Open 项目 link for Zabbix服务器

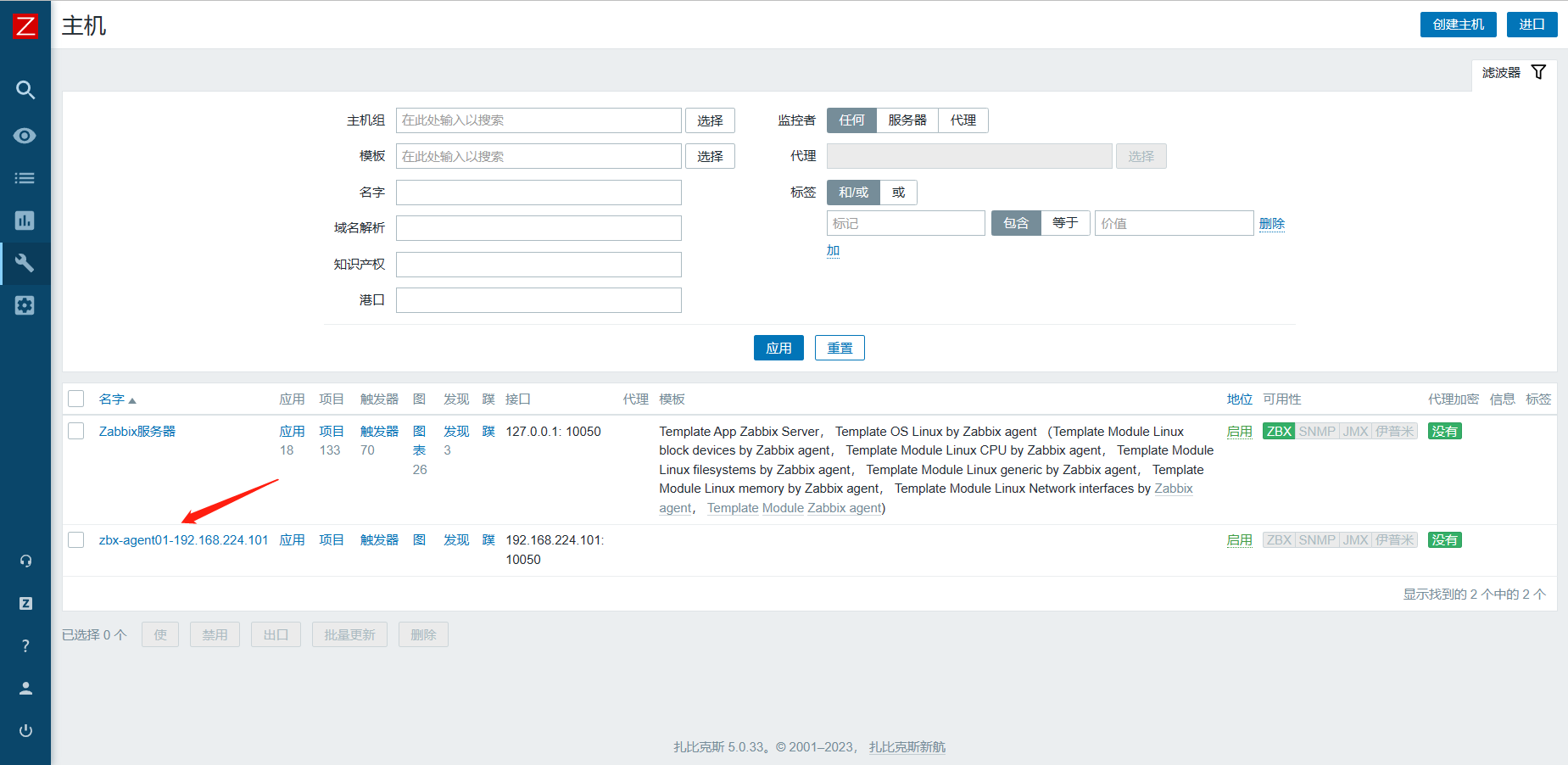[332, 432]
